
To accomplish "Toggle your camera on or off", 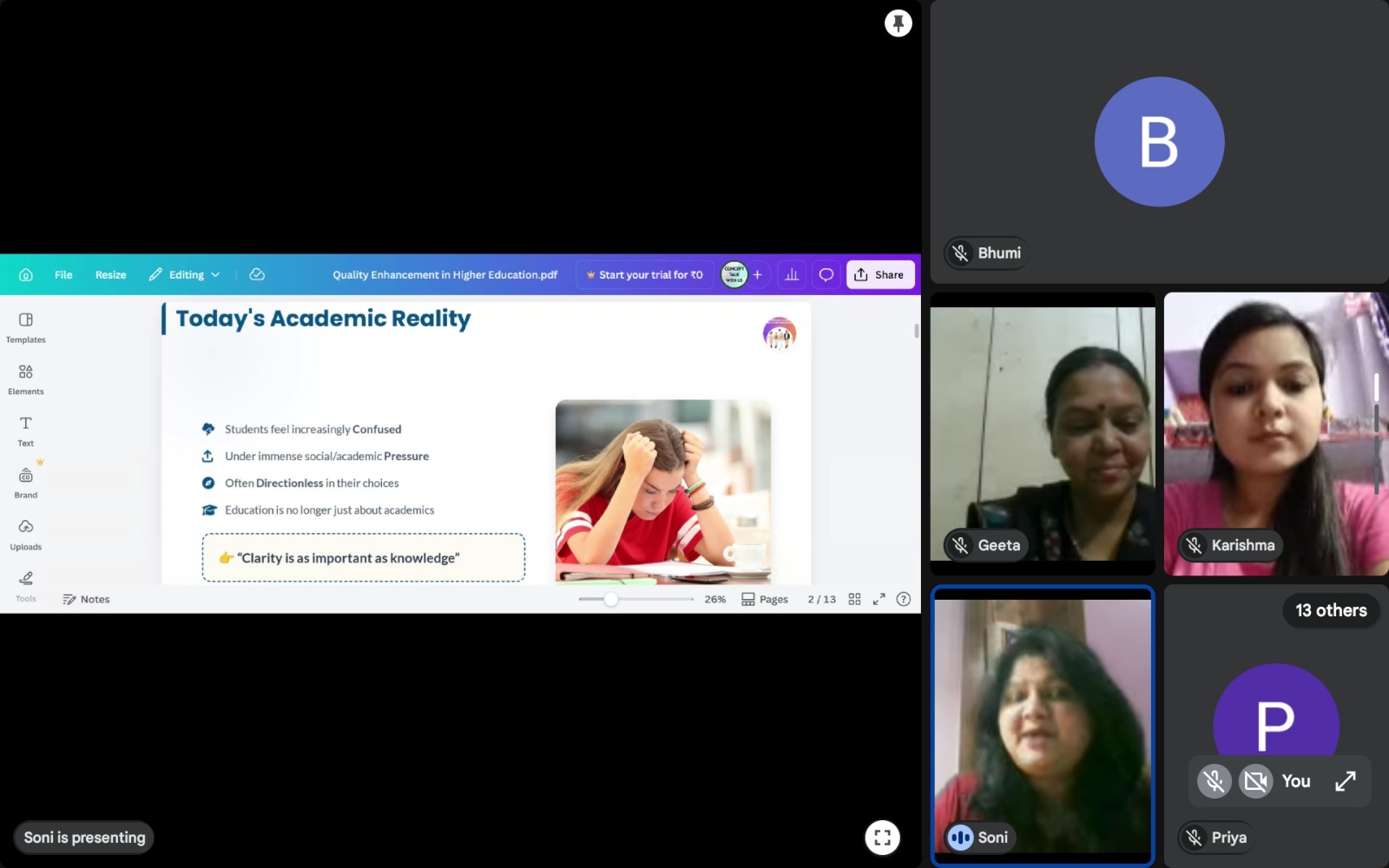I will point(1255,781).
